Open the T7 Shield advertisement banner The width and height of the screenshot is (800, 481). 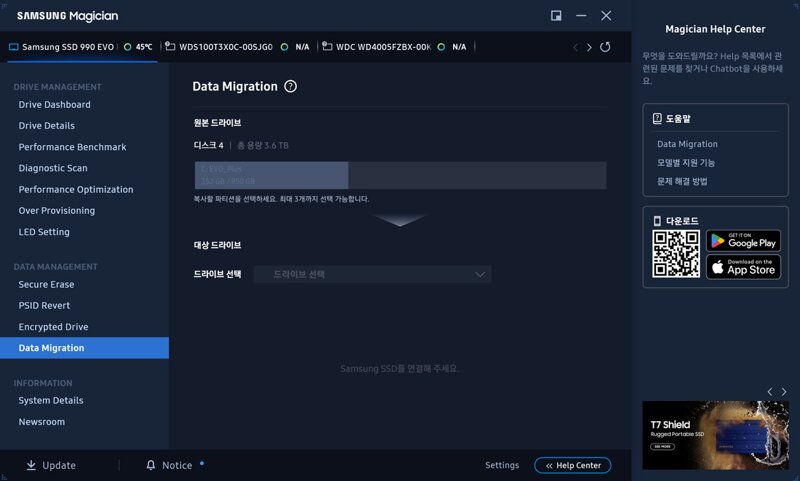click(x=715, y=435)
